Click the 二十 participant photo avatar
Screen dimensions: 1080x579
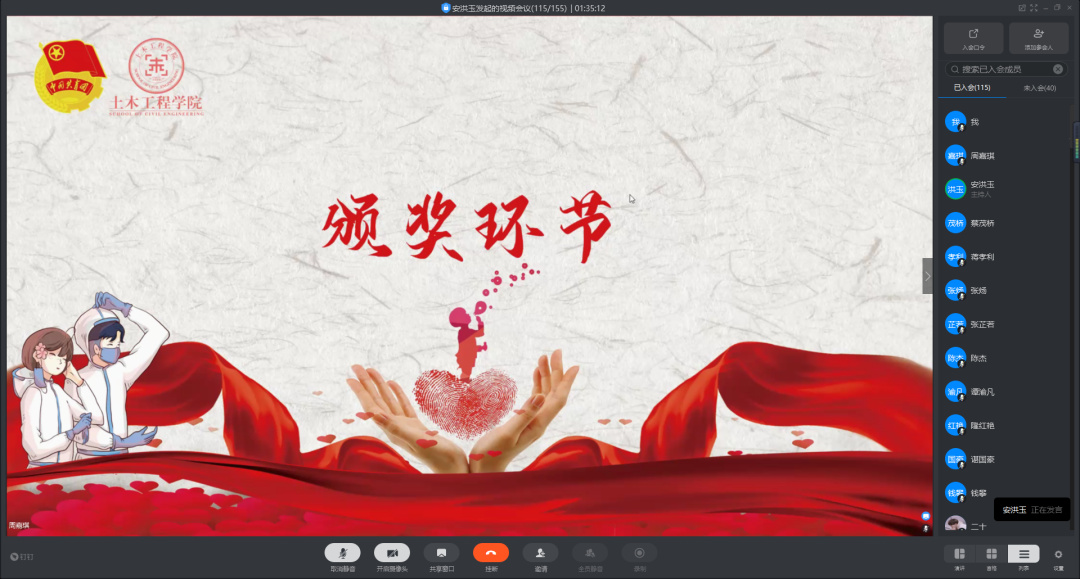[x=955, y=525]
